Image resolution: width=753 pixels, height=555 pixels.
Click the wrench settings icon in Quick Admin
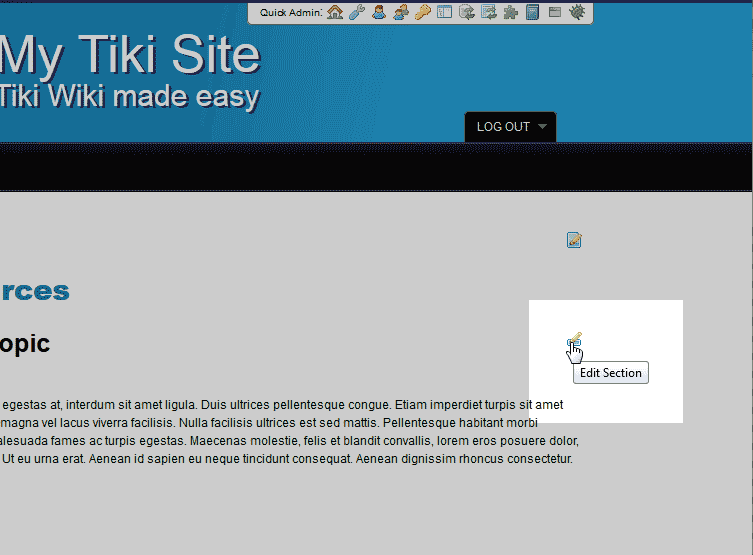(357, 12)
